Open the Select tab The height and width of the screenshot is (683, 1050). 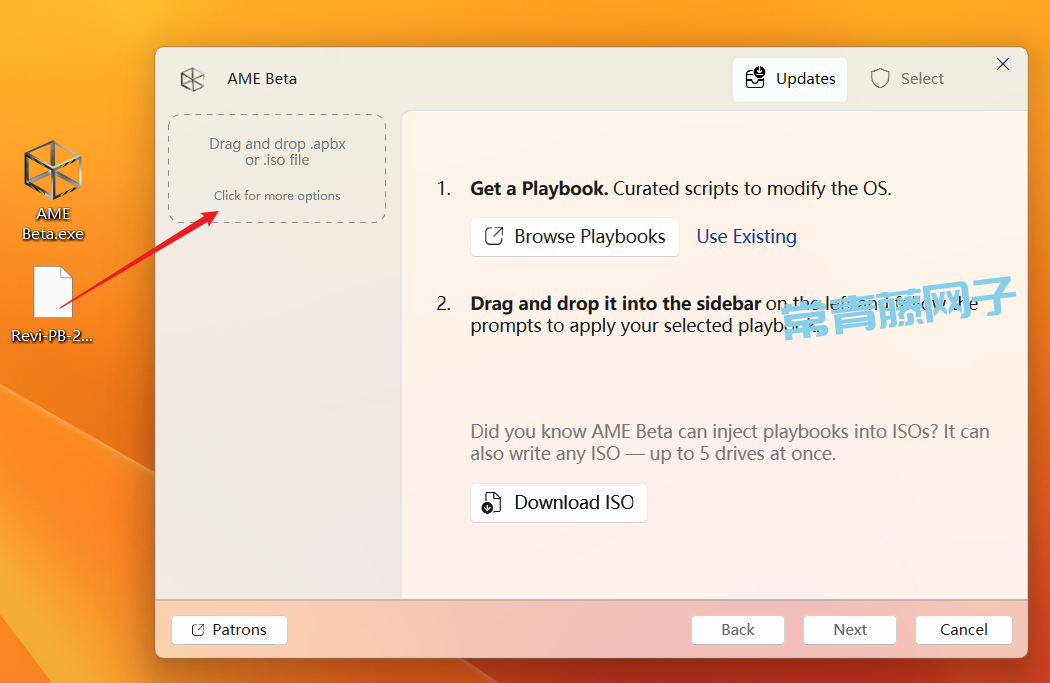[907, 79]
